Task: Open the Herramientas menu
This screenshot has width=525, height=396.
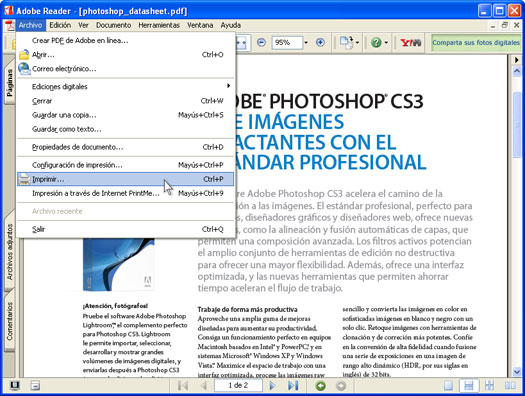Action: (159, 25)
